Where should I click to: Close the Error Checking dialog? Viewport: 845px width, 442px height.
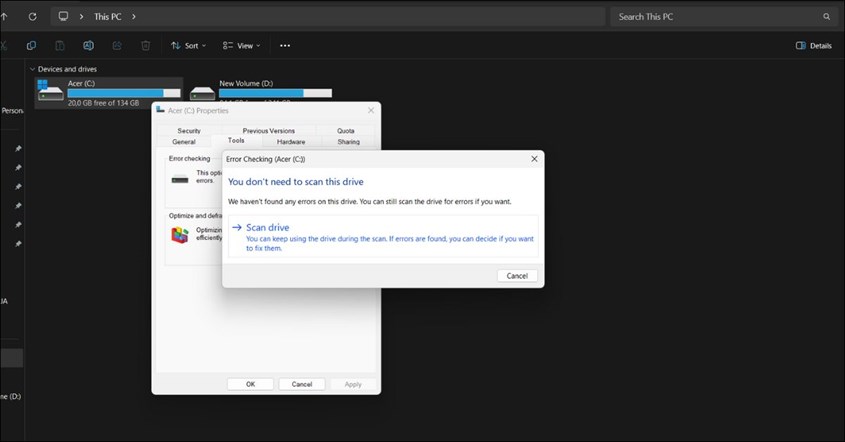pos(534,159)
